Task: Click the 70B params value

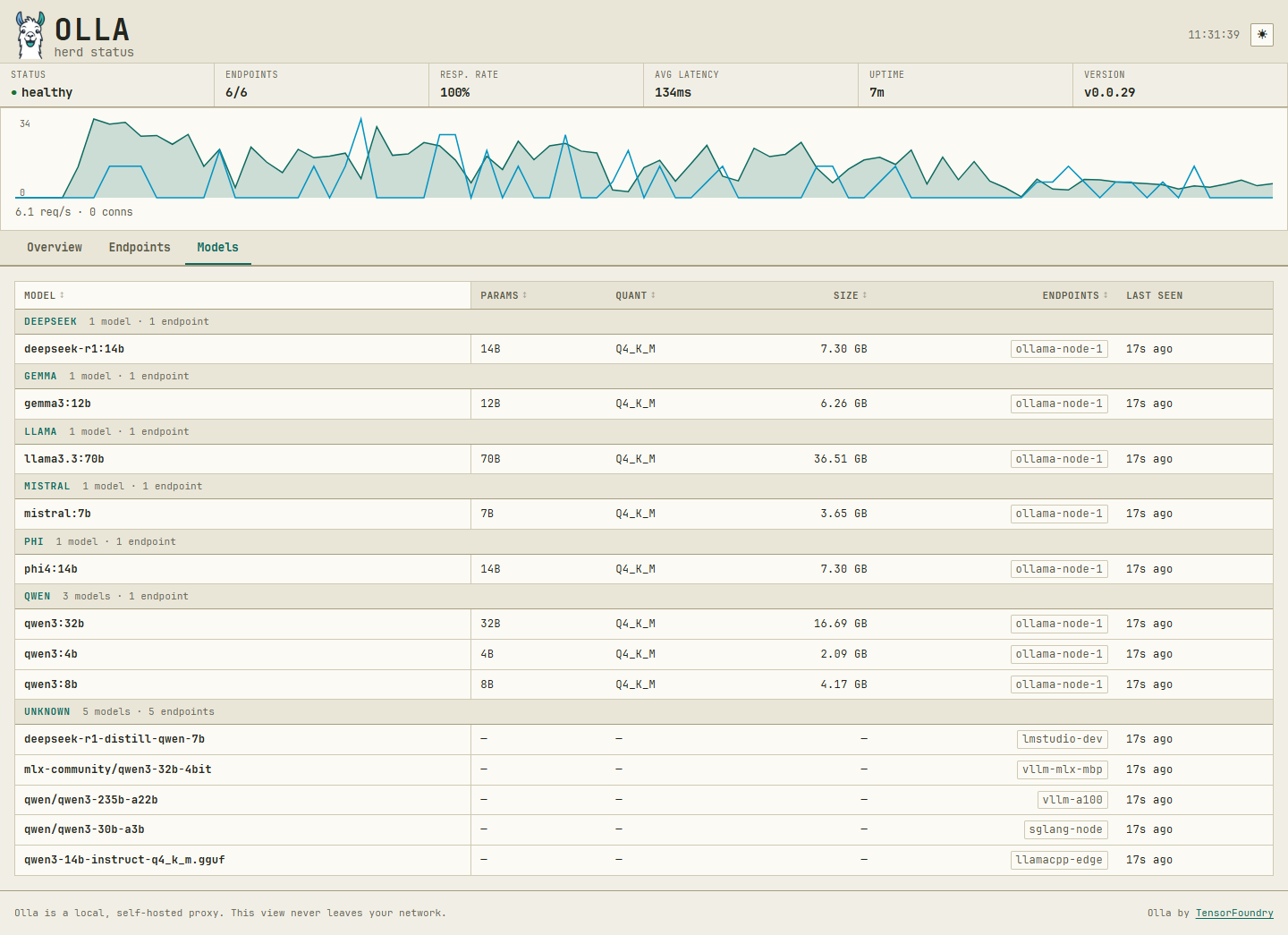Action: 490,459
